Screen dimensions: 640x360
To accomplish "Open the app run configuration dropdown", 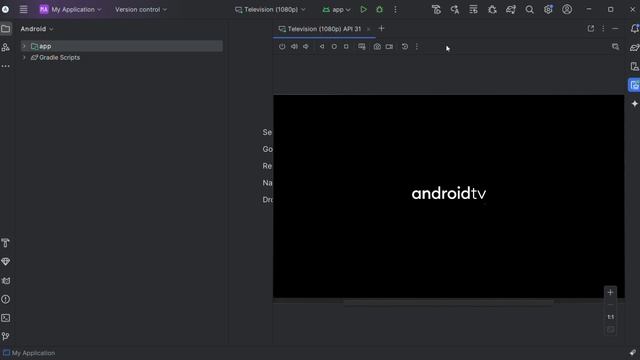I will tap(336, 9).
